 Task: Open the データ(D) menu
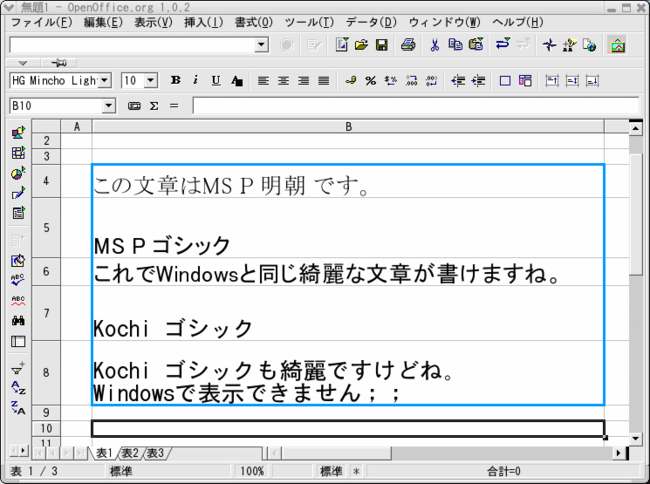[x=371, y=22]
